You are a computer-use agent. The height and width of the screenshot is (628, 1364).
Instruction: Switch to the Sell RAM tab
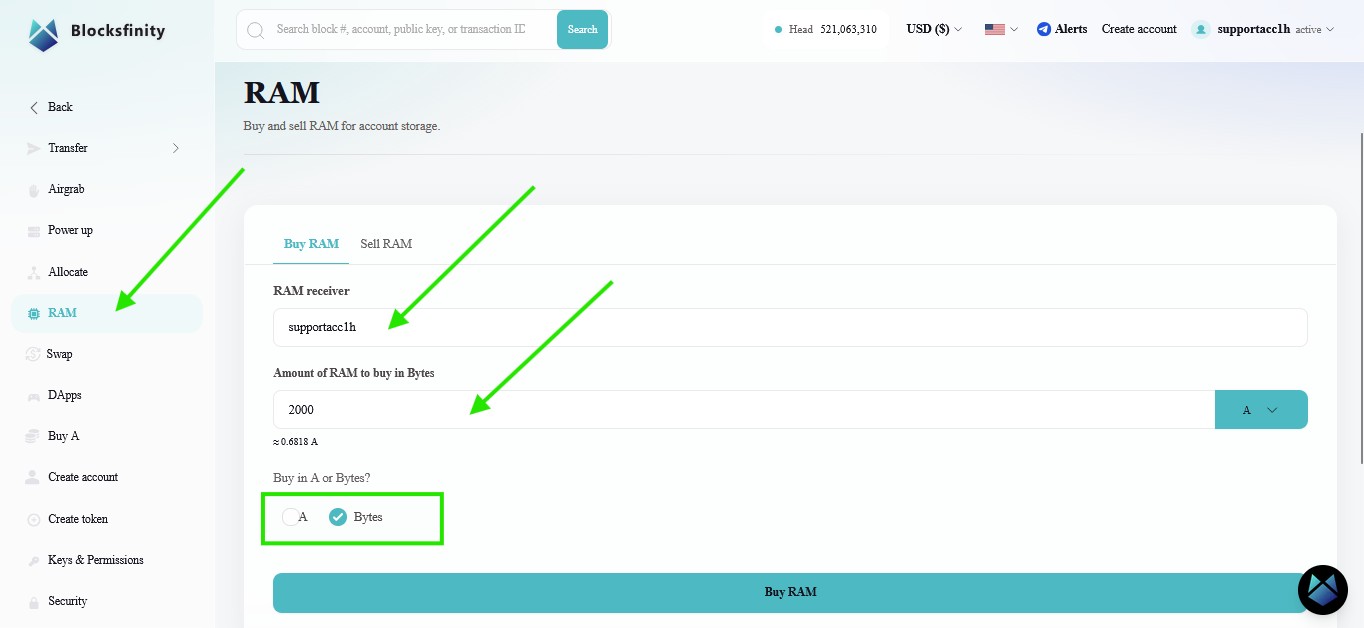tap(386, 244)
